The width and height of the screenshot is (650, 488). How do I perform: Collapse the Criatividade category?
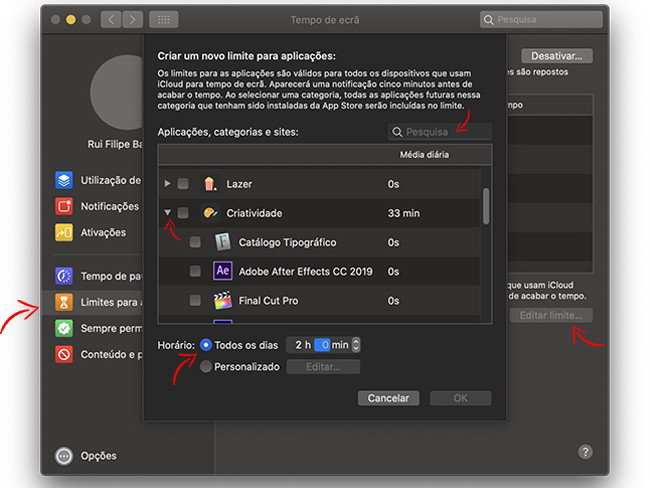tap(167, 213)
